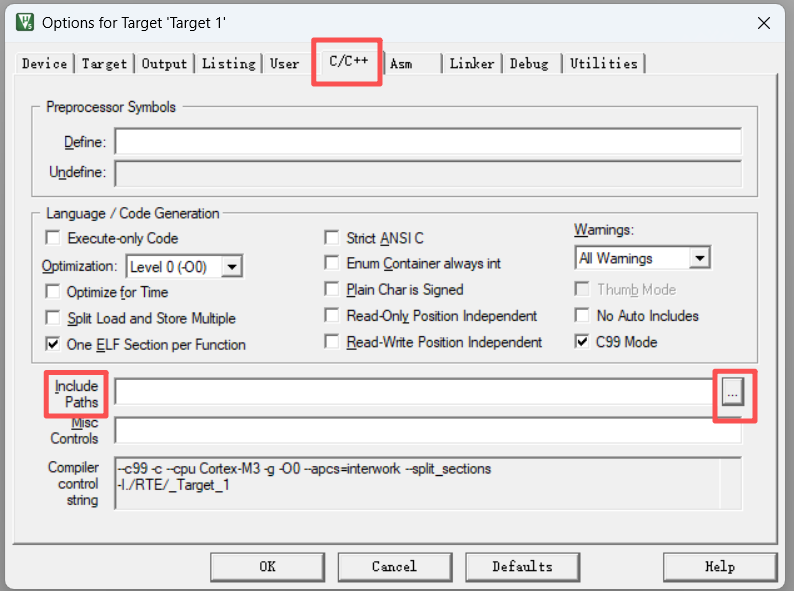Switch to the Linker tab
The image size is (794, 591).
click(x=472, y=64)
